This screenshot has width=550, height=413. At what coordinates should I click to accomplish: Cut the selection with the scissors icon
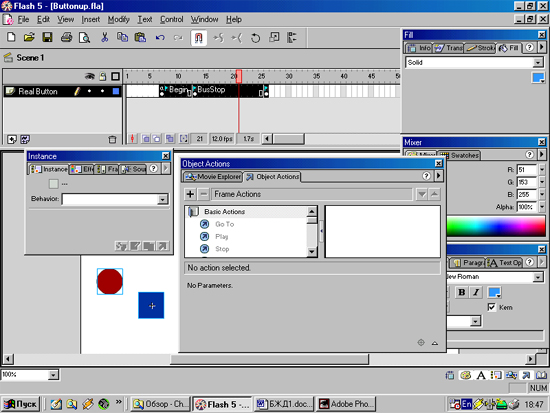(x=105, y=37)
